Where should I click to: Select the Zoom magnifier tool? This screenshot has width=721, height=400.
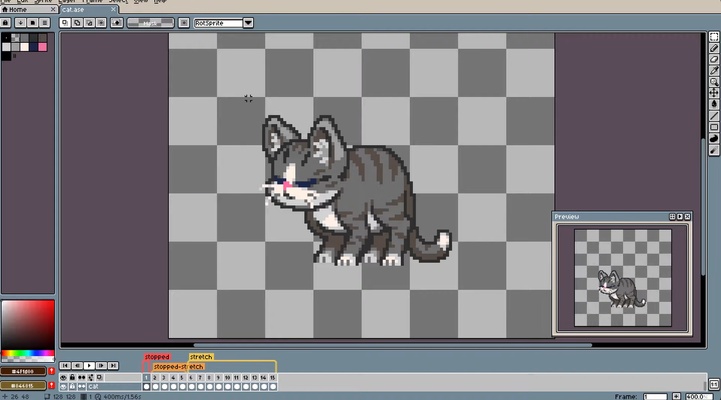714,82
